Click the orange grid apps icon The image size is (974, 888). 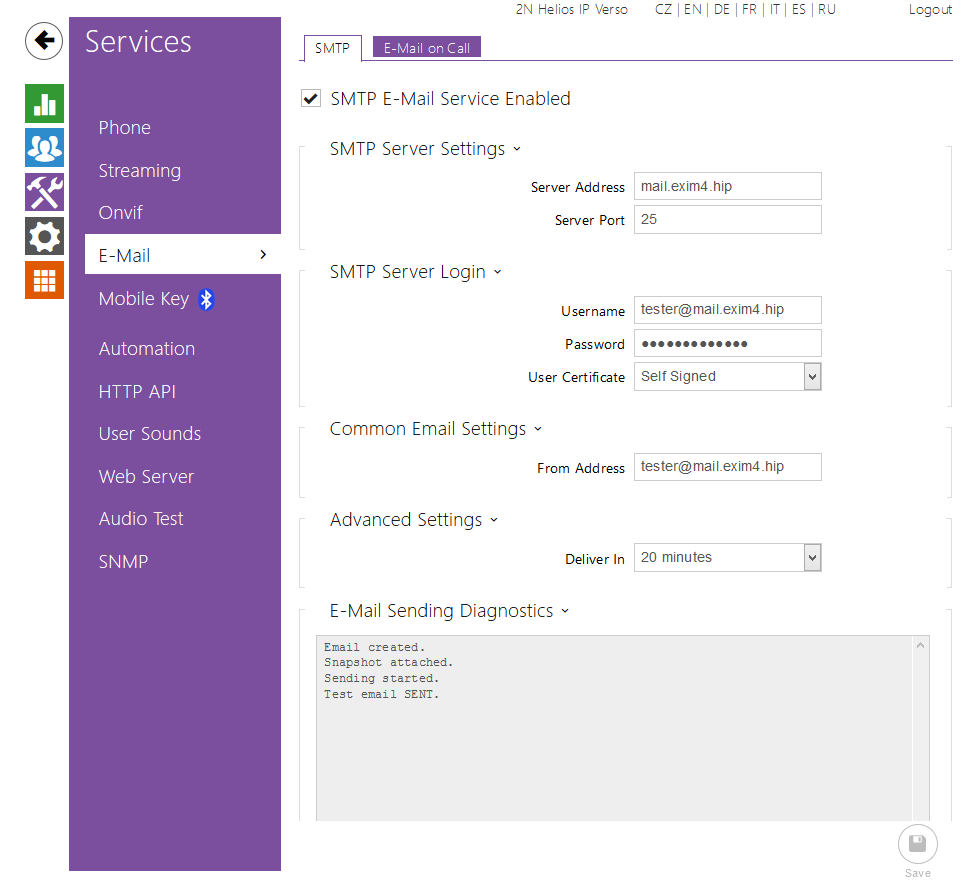click(45, 280)
